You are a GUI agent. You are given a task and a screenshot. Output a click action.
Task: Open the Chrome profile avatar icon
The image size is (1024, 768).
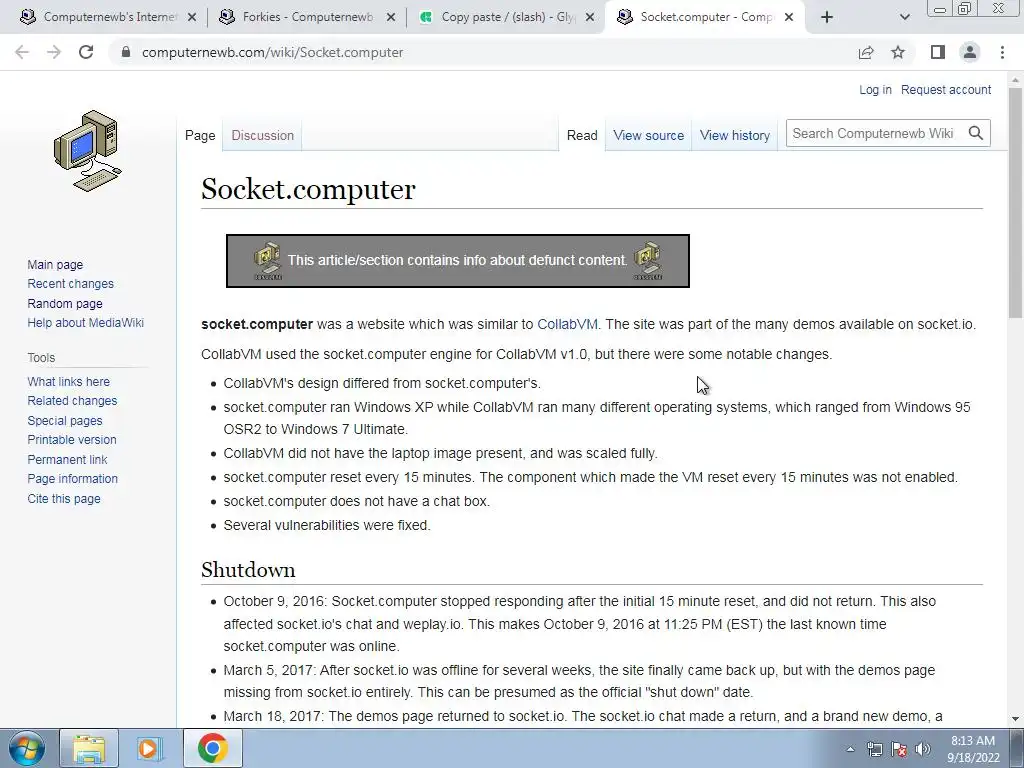point(970,52)
